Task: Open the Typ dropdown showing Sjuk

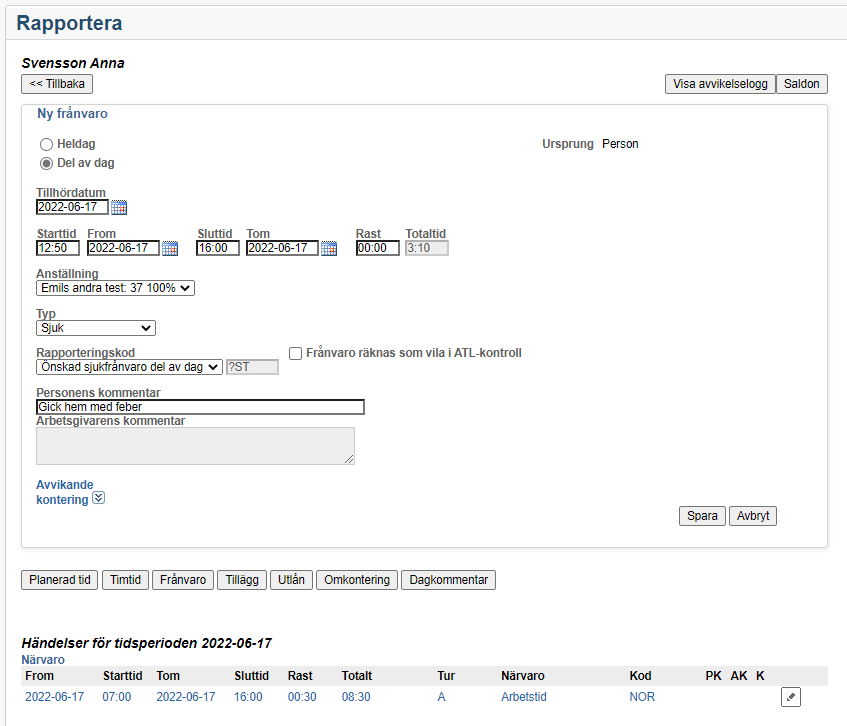Action: 95,328
